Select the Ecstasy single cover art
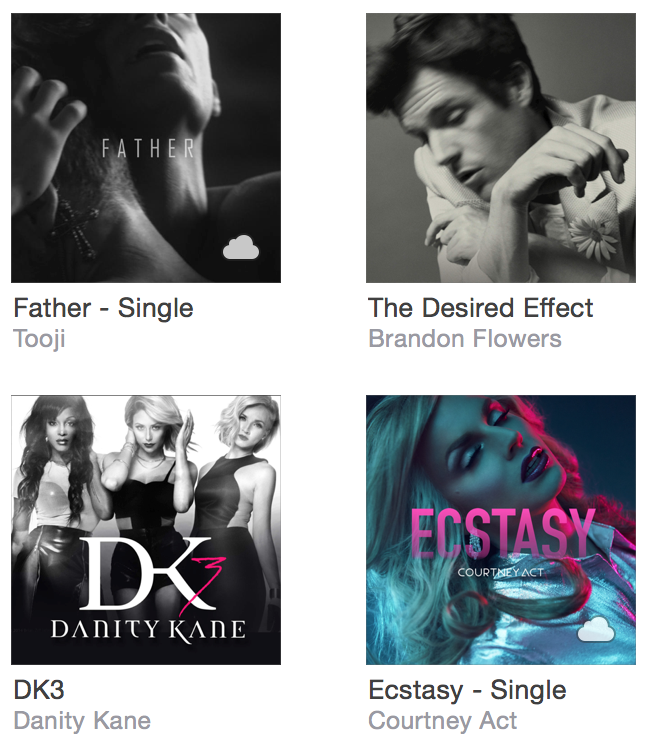This screenshot has height=746, width=648. (x=501, y=530)
